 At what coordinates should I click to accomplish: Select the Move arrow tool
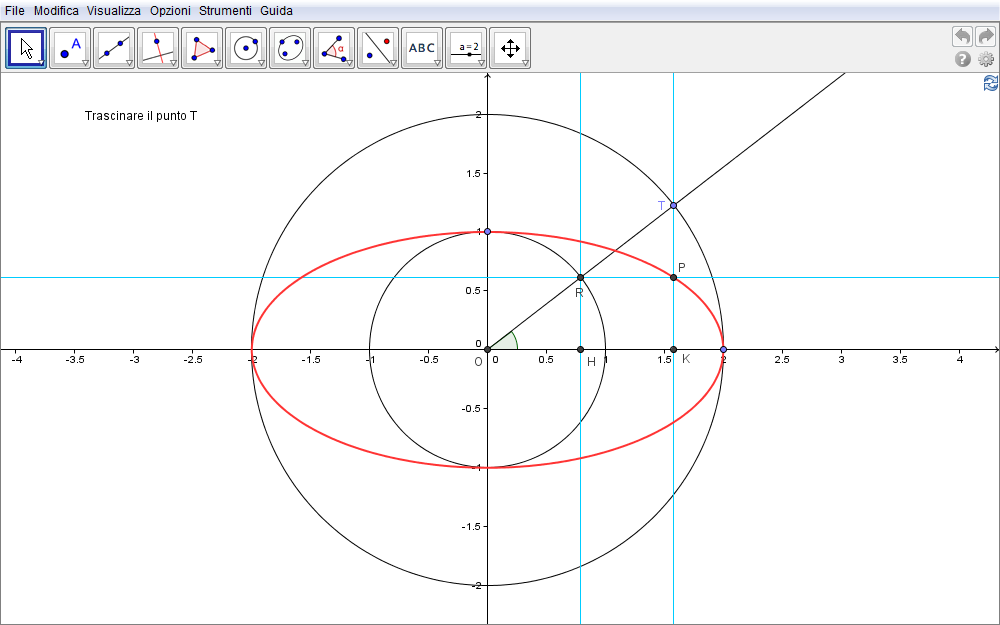coord(27,47)
